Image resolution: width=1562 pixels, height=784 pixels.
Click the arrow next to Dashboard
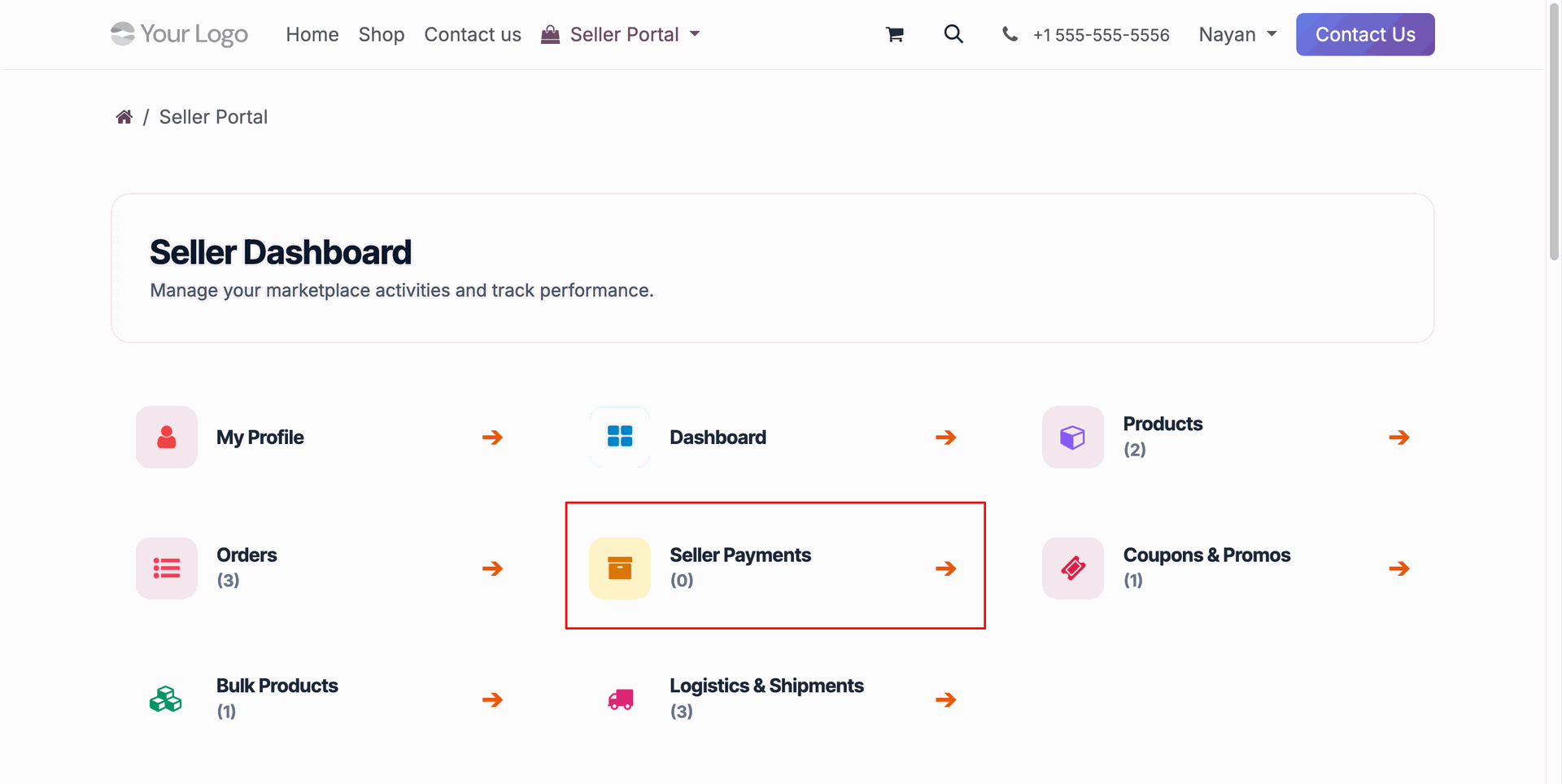pos(945,438)
